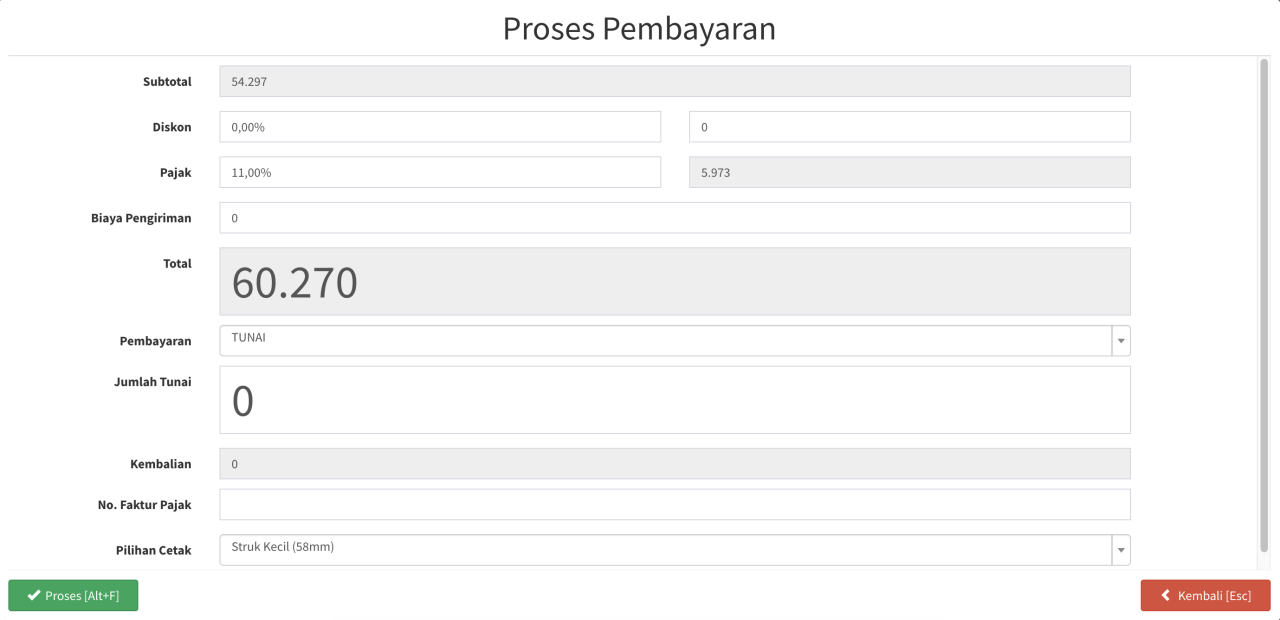Click the Proses Pembayaran heading
The height and width of the screenshot is (620, 1280).
[639, 28]
